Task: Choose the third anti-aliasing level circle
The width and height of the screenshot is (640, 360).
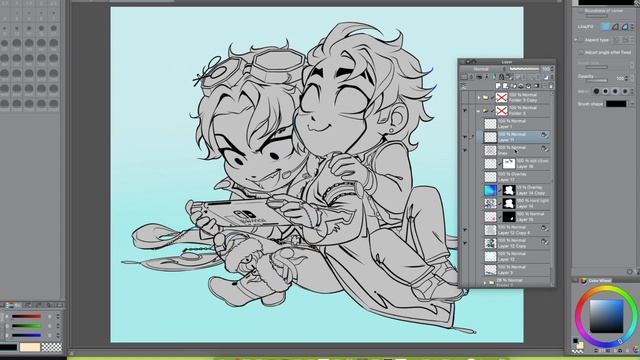Action: click(615, 91)
